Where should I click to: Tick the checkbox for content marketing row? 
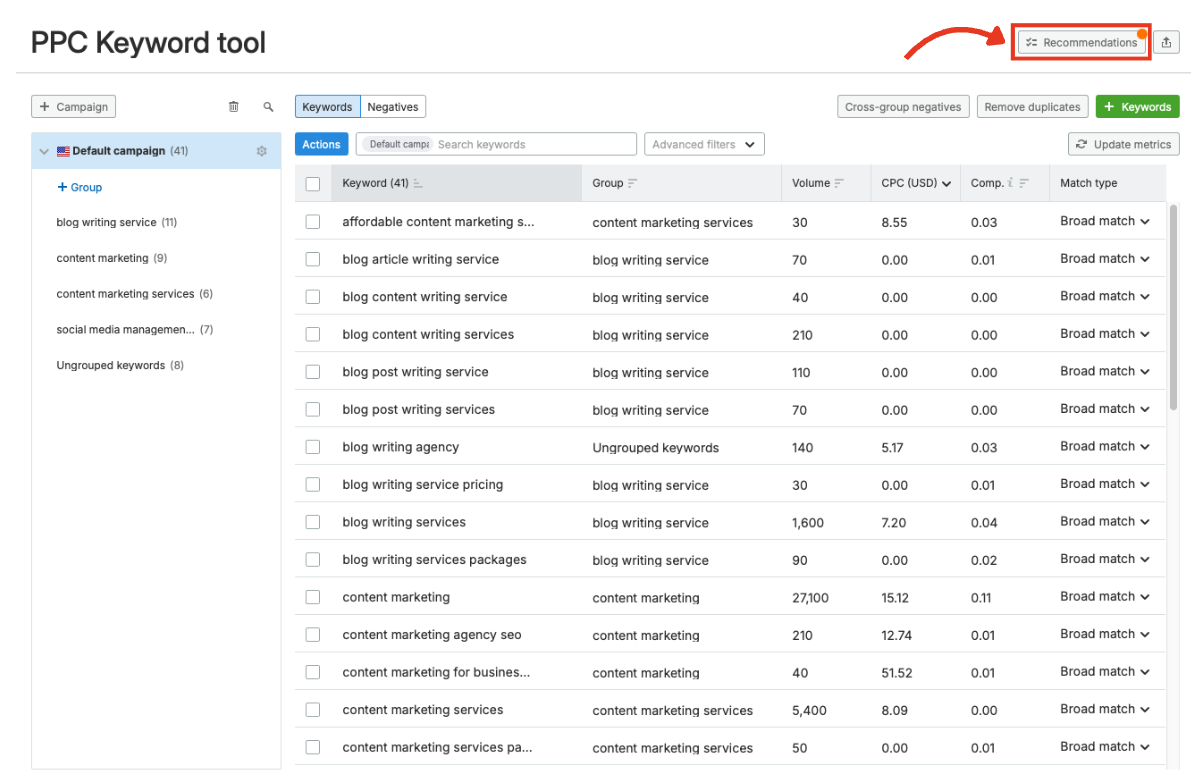coord(313,596)
